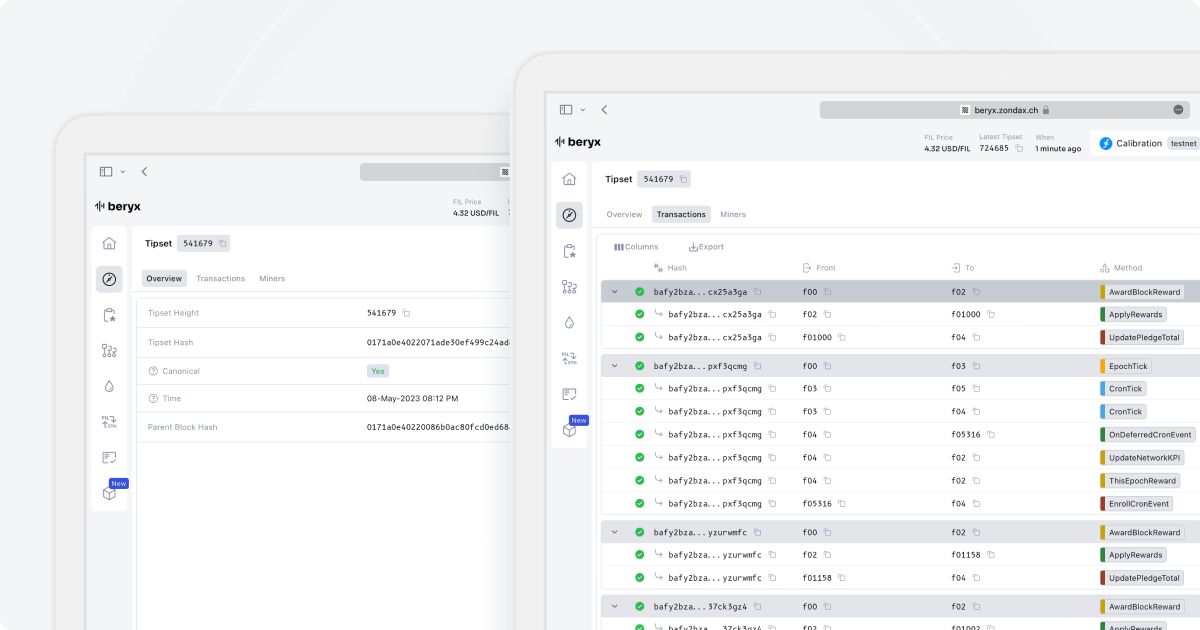Open the browser address bar more-options button
1200x630 pixels.
coord(1178,110)
